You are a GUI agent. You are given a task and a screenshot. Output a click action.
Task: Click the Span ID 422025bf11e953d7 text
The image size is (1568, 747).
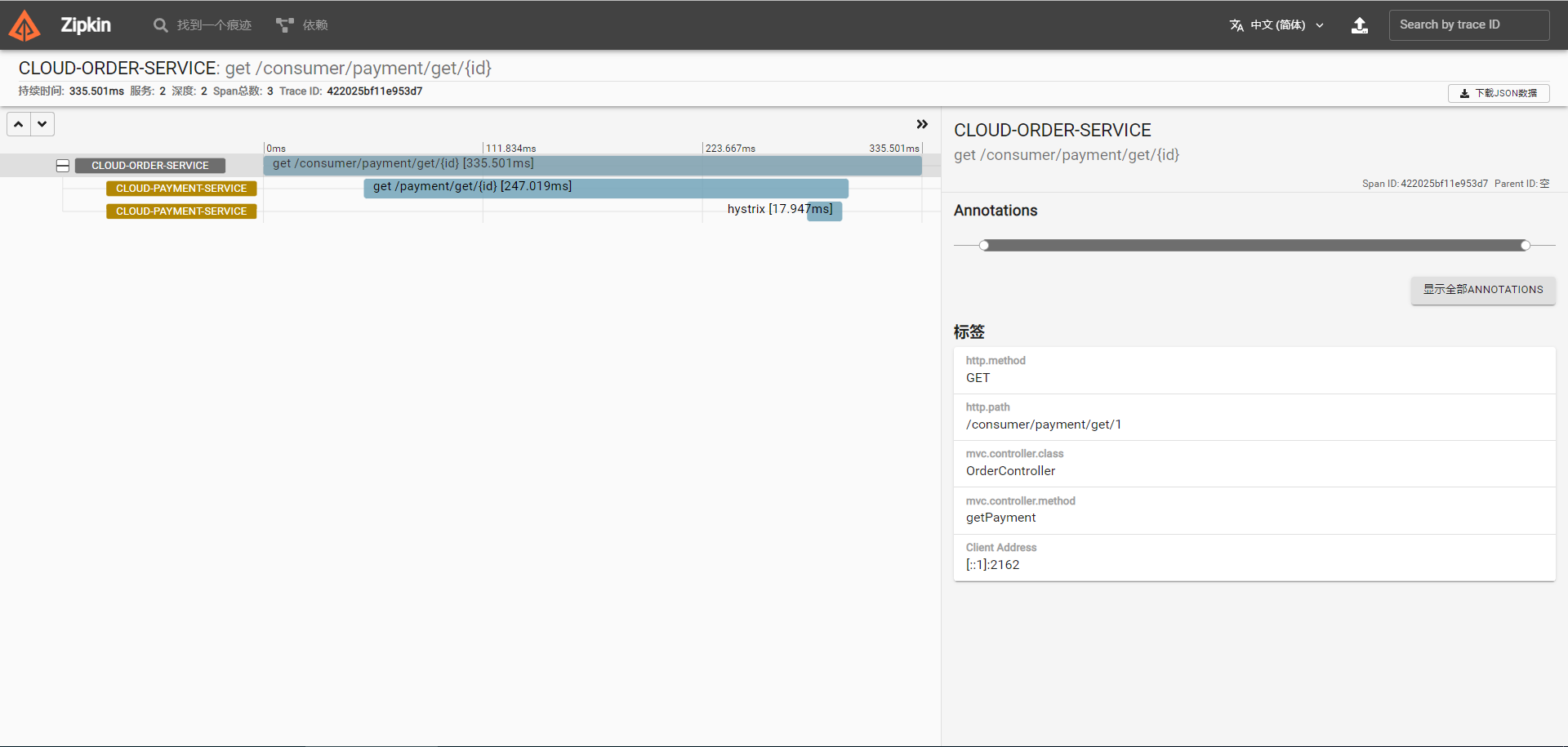coord(1424,184)
